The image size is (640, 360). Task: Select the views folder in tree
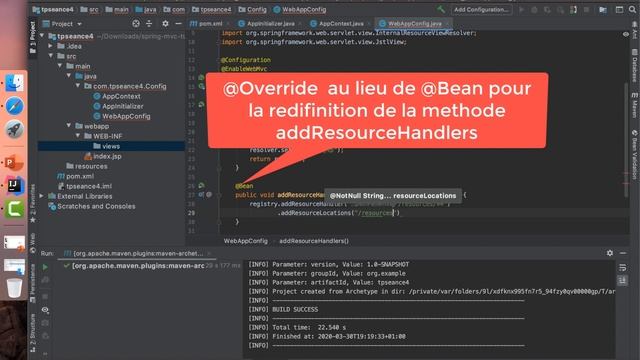pos(111,146)
